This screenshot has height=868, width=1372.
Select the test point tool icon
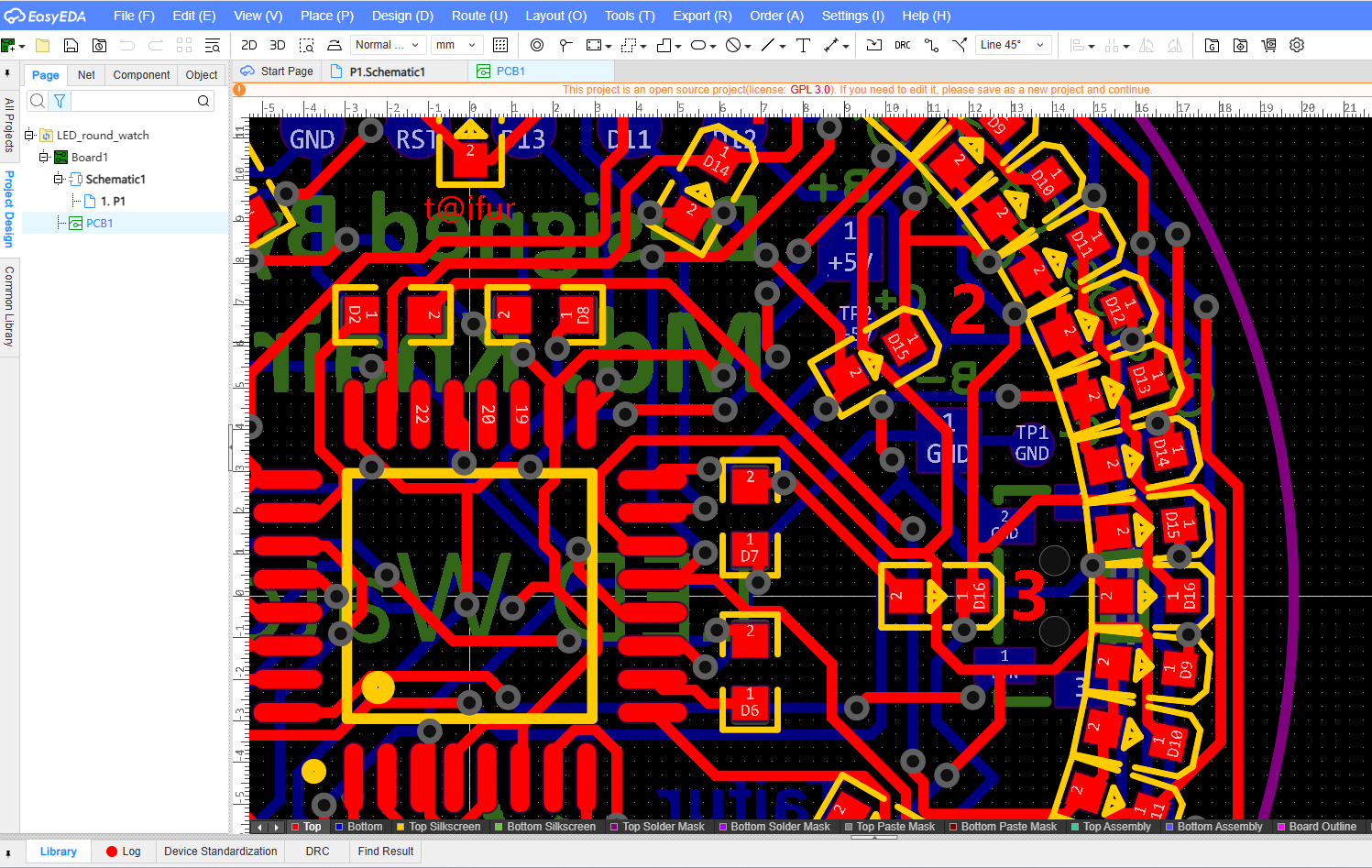click(565, 45)
